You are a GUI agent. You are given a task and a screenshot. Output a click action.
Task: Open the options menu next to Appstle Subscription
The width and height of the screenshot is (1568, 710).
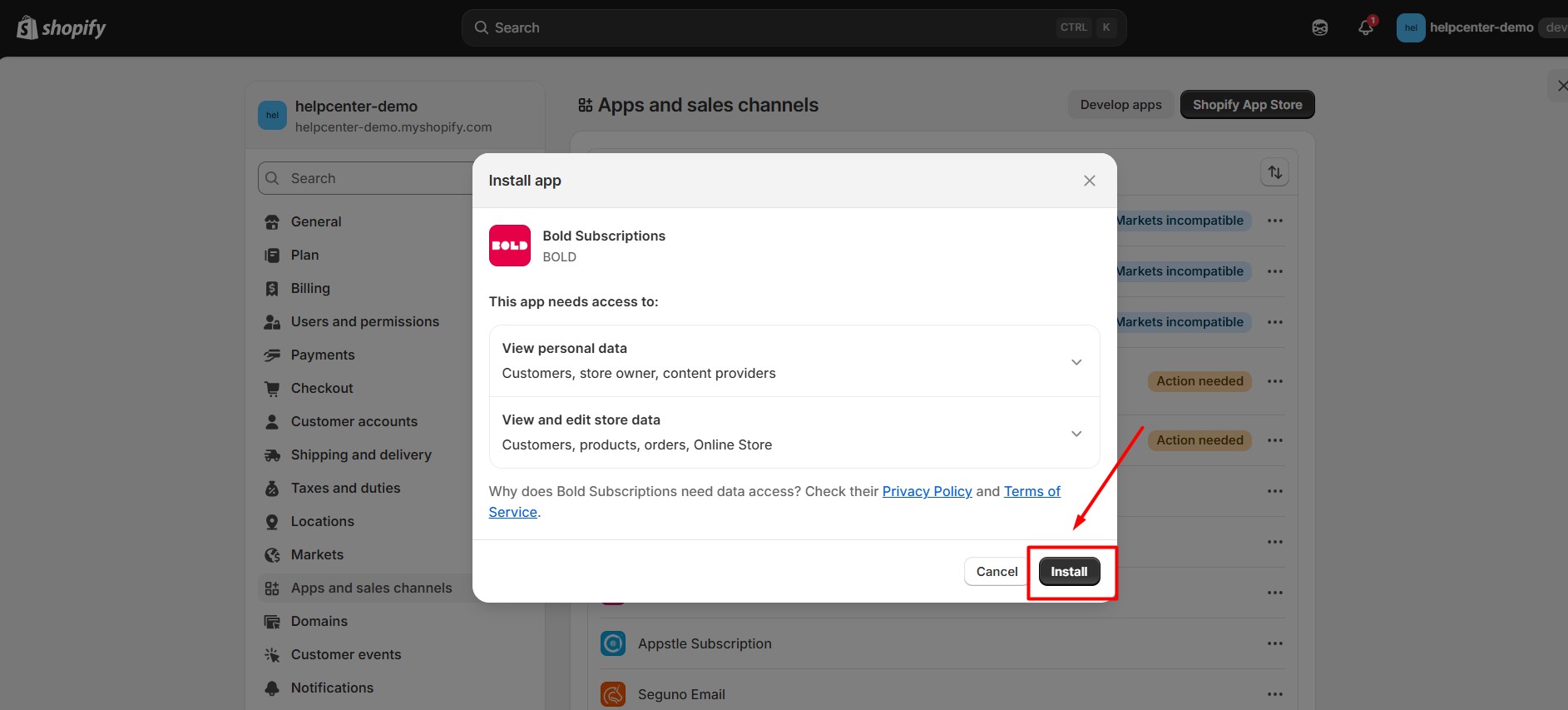click(x=1274, y=643)
